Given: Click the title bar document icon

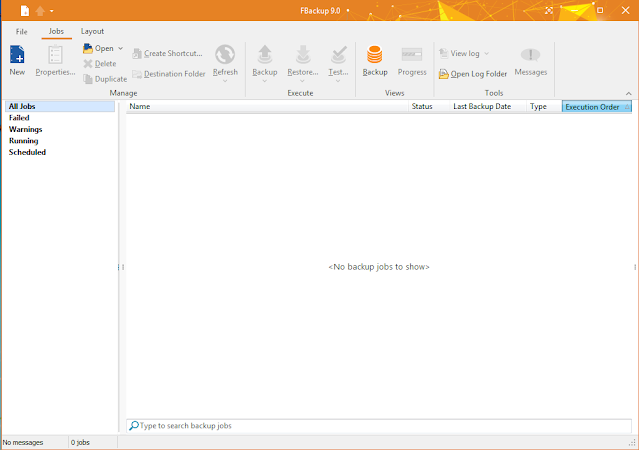Looking at the screenshot, I should point(25,11).
